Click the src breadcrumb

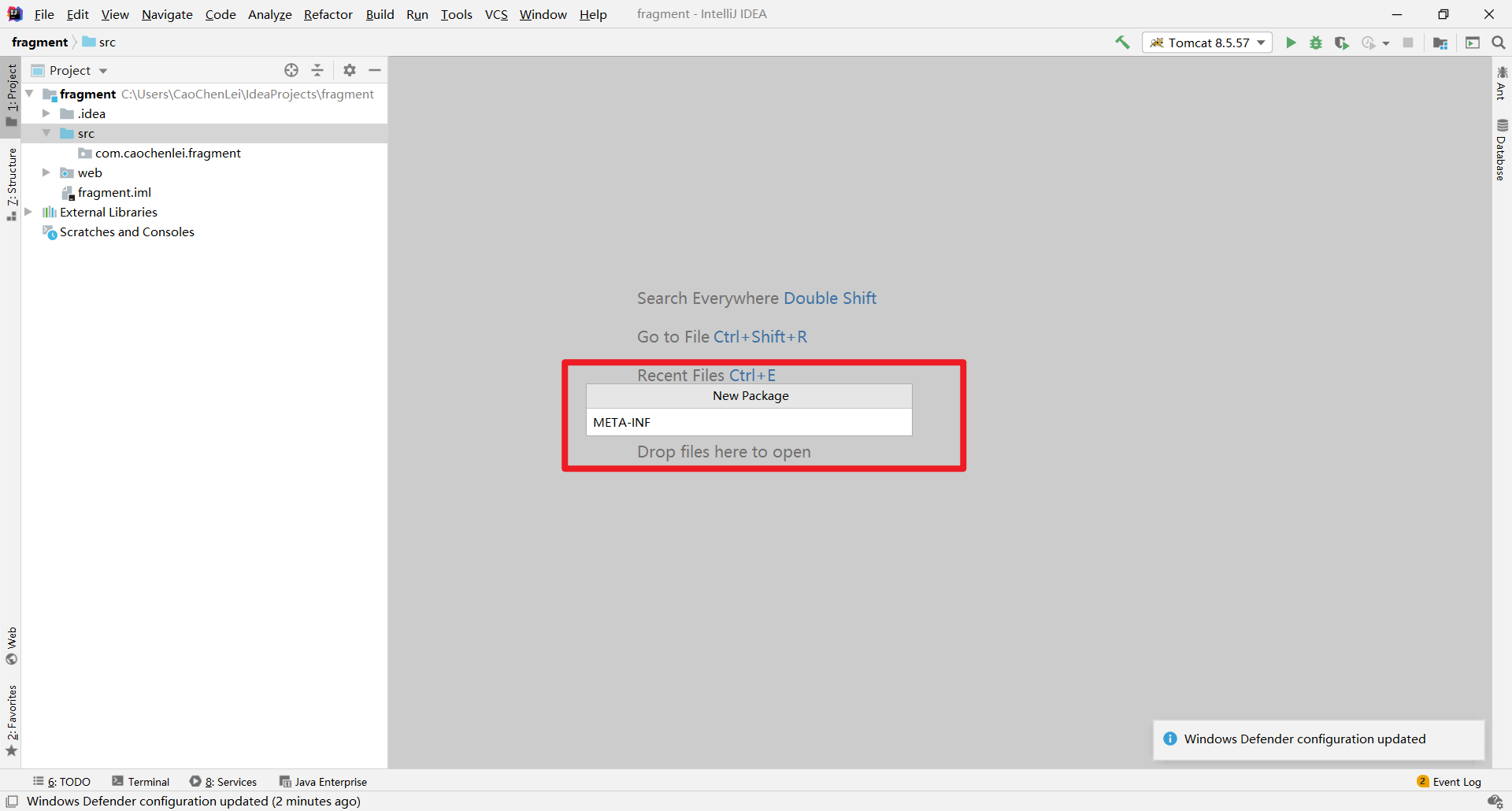[x=99, y=43]
